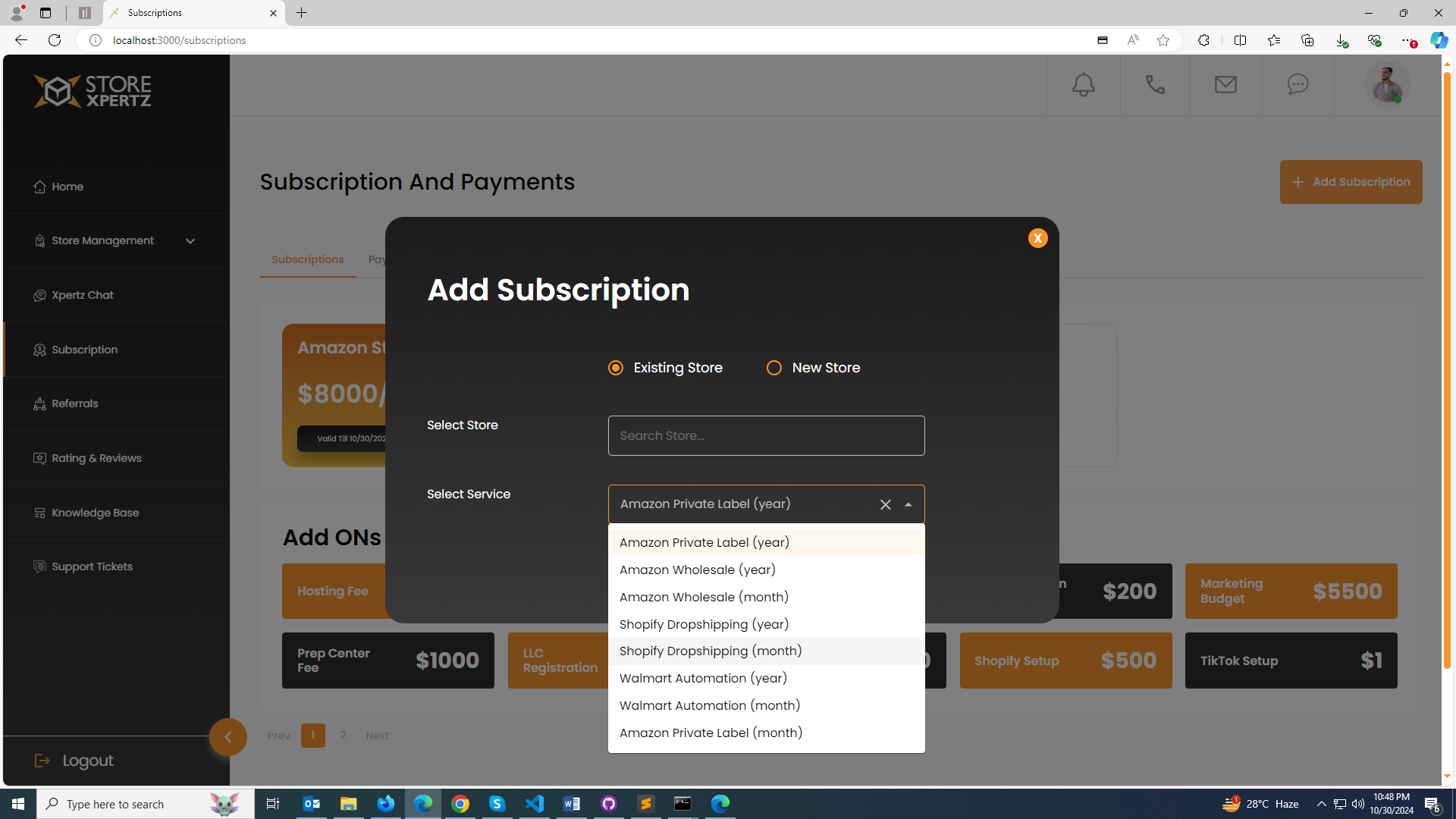The width and height of the screenshot is (1456, 819).
Task: Open Microsoft Word from taskbar
Action: [572, 804]
